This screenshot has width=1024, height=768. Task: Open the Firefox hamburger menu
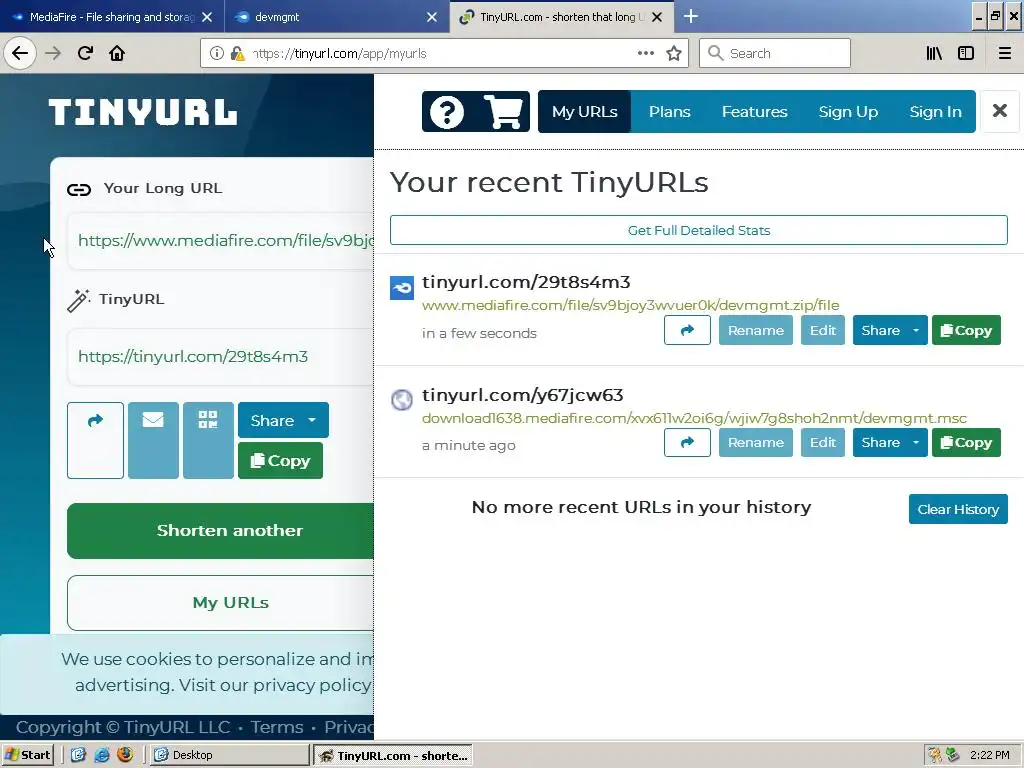pos(1005,53)
